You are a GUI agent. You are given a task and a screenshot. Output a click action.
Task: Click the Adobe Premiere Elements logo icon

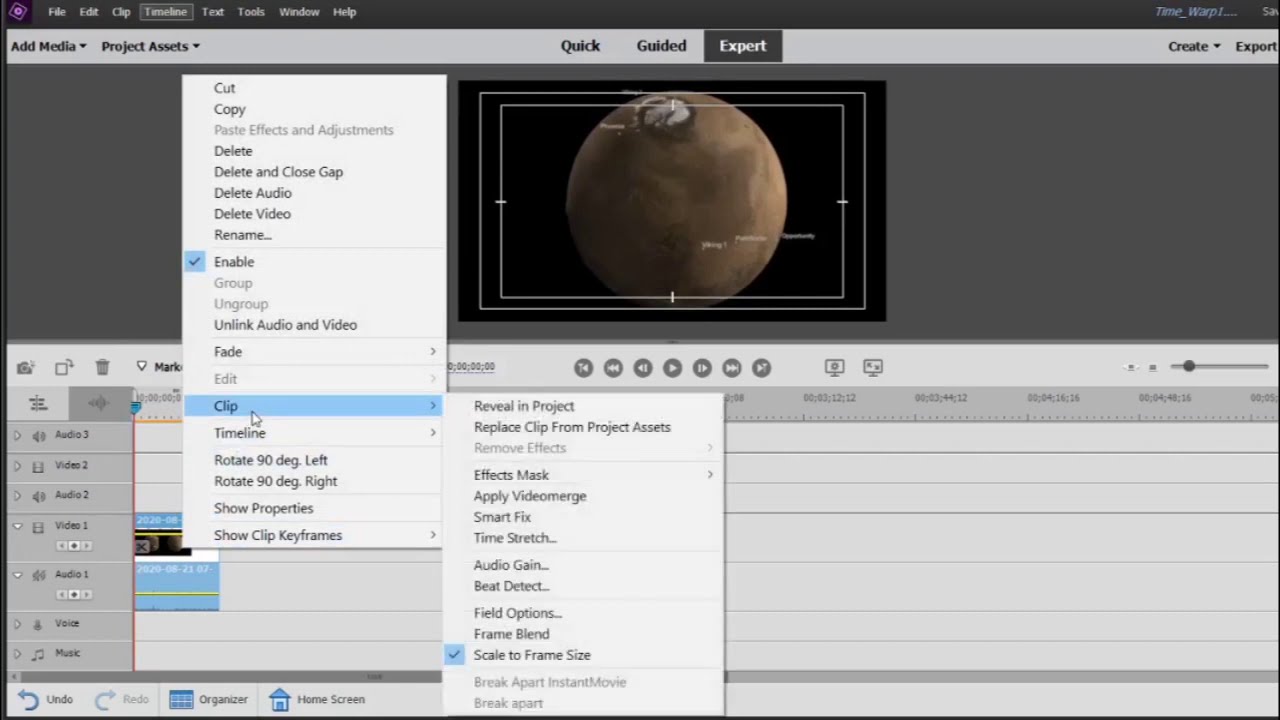18,12
